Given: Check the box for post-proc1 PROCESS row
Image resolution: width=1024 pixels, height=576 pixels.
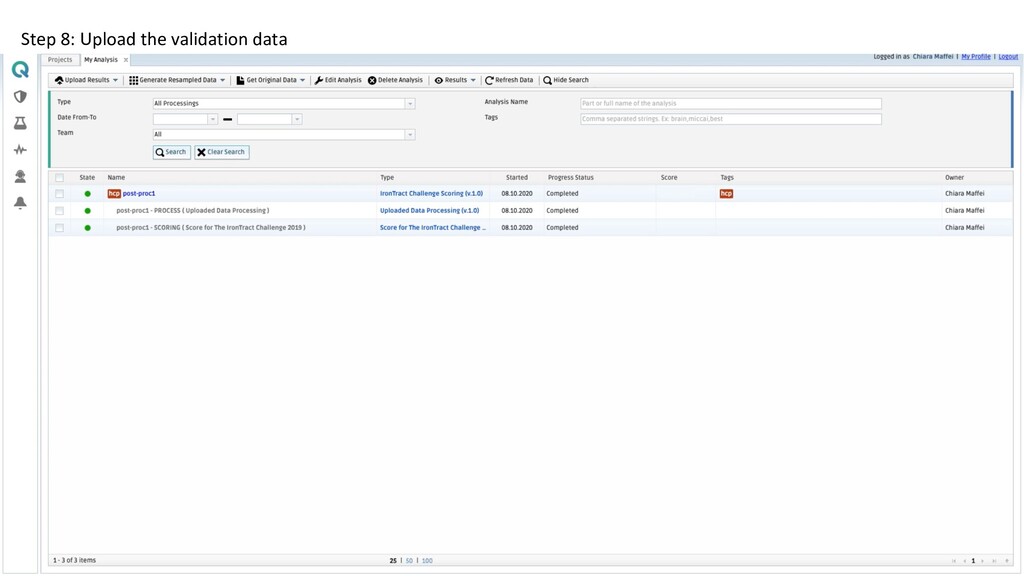Looking at the screenshot, I should pyautogui.click(x=59, y=211).
